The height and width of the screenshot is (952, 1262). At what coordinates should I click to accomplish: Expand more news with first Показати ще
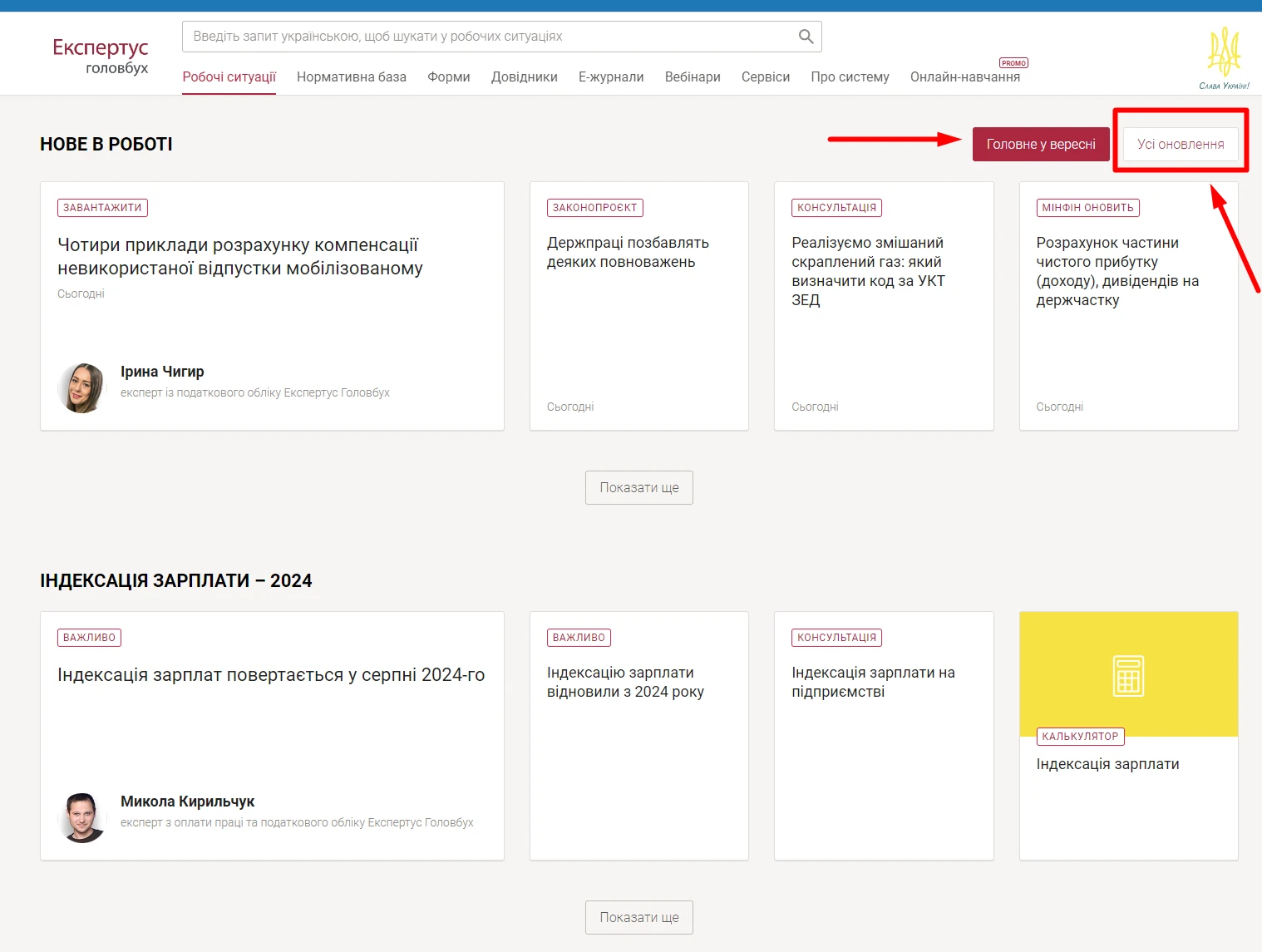click(x=638, y=488)
